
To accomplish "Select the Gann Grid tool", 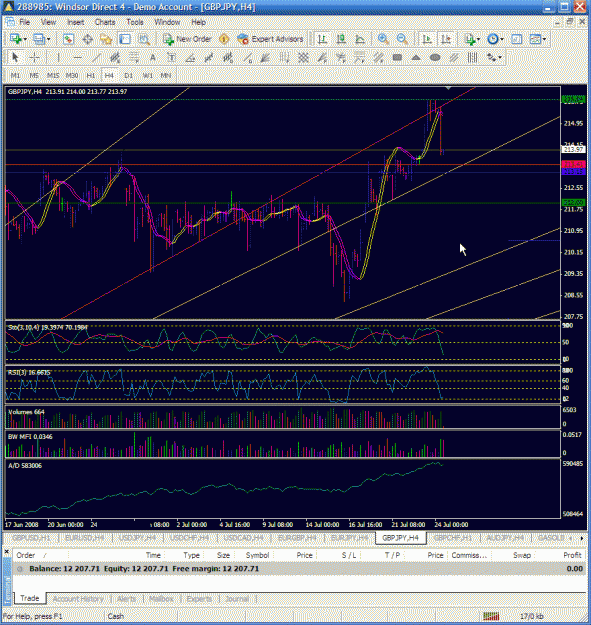I will click(x=303, y=57).
